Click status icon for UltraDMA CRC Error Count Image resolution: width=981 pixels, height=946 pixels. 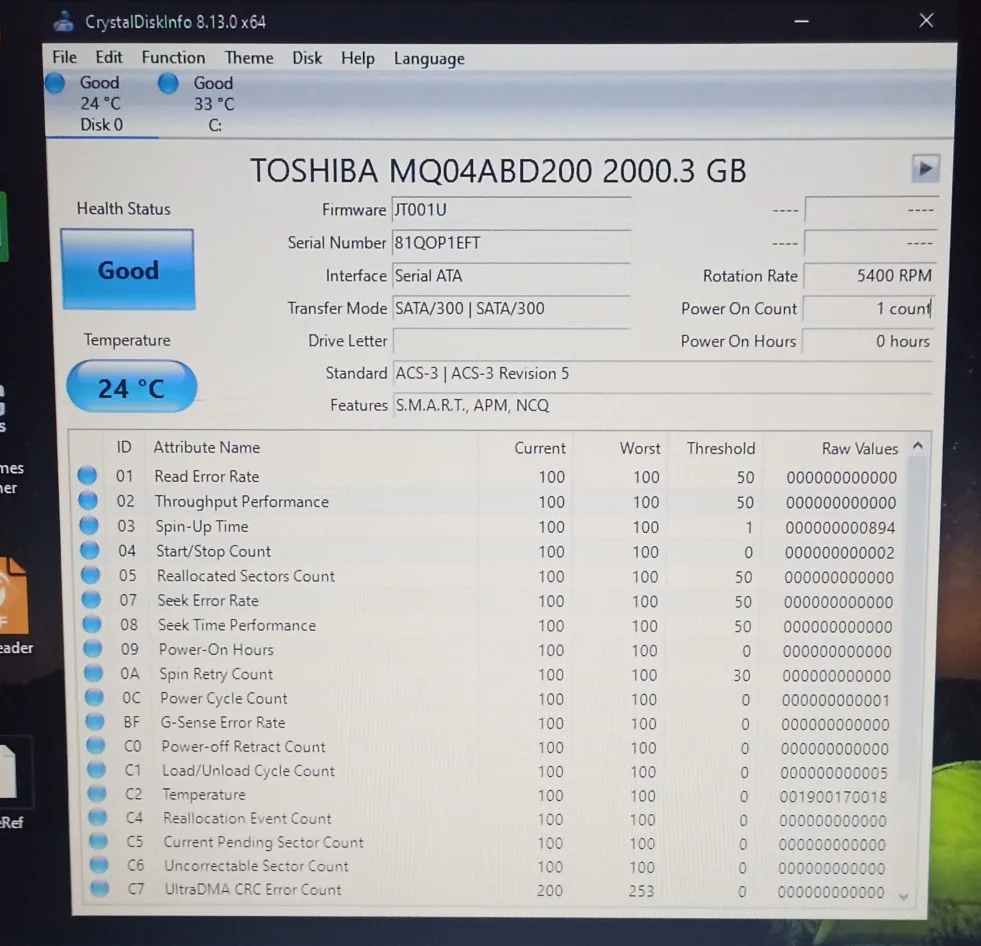click(99, 888)
